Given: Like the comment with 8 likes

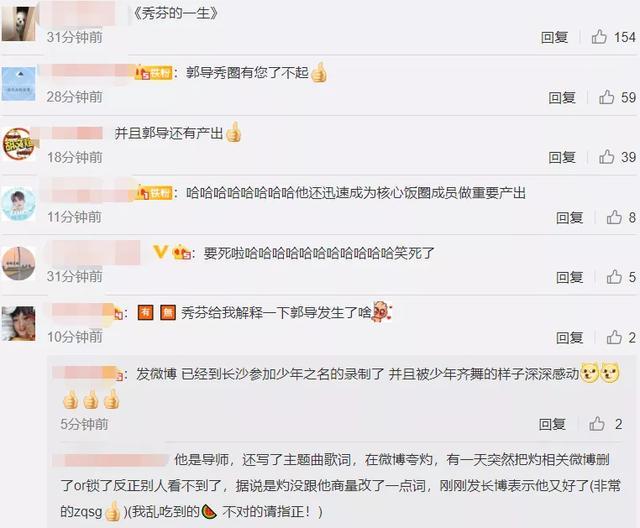Looking at the screenshot, I should 614,217.
